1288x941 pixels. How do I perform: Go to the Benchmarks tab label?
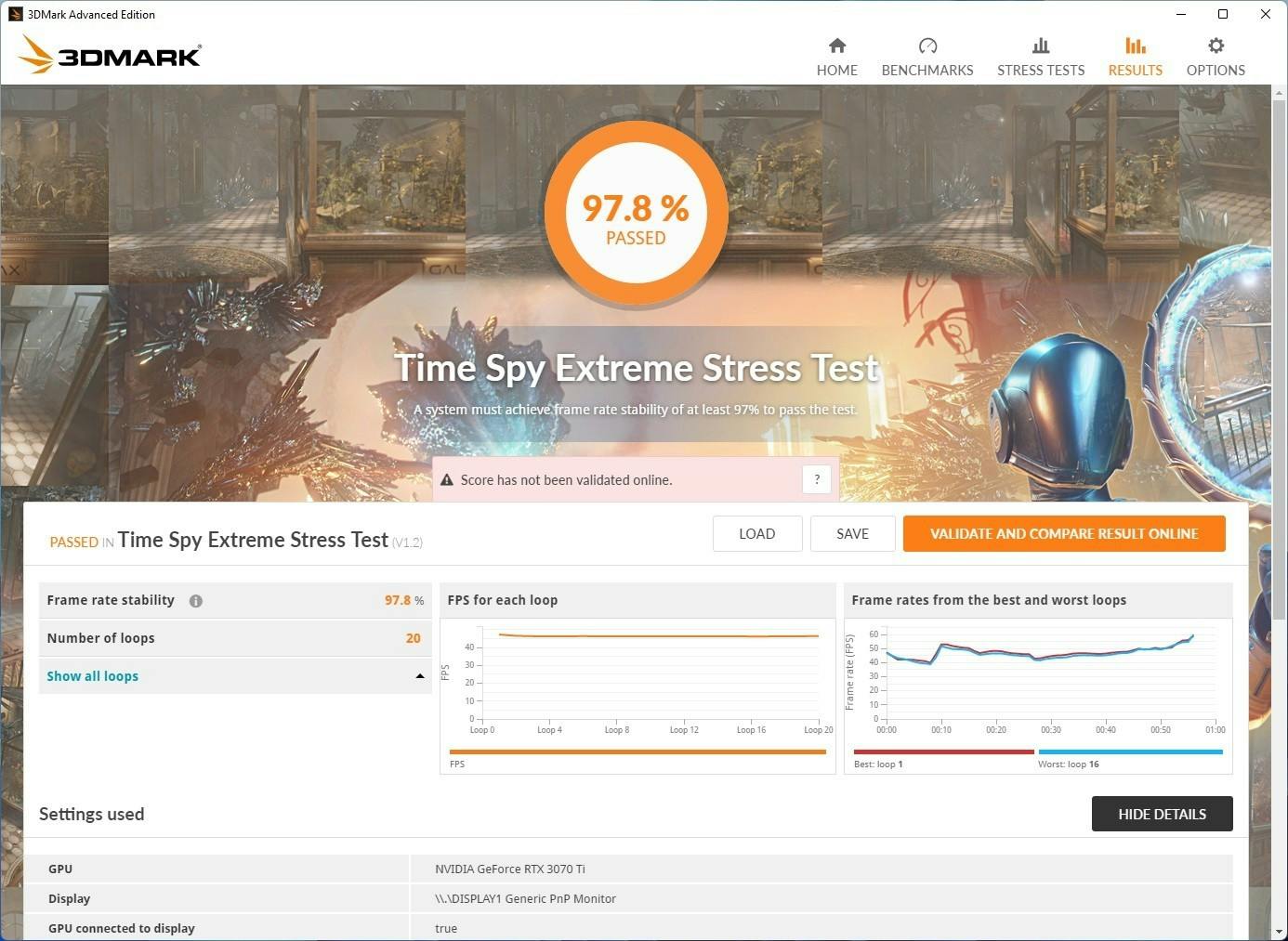click(x=927, y=71)
